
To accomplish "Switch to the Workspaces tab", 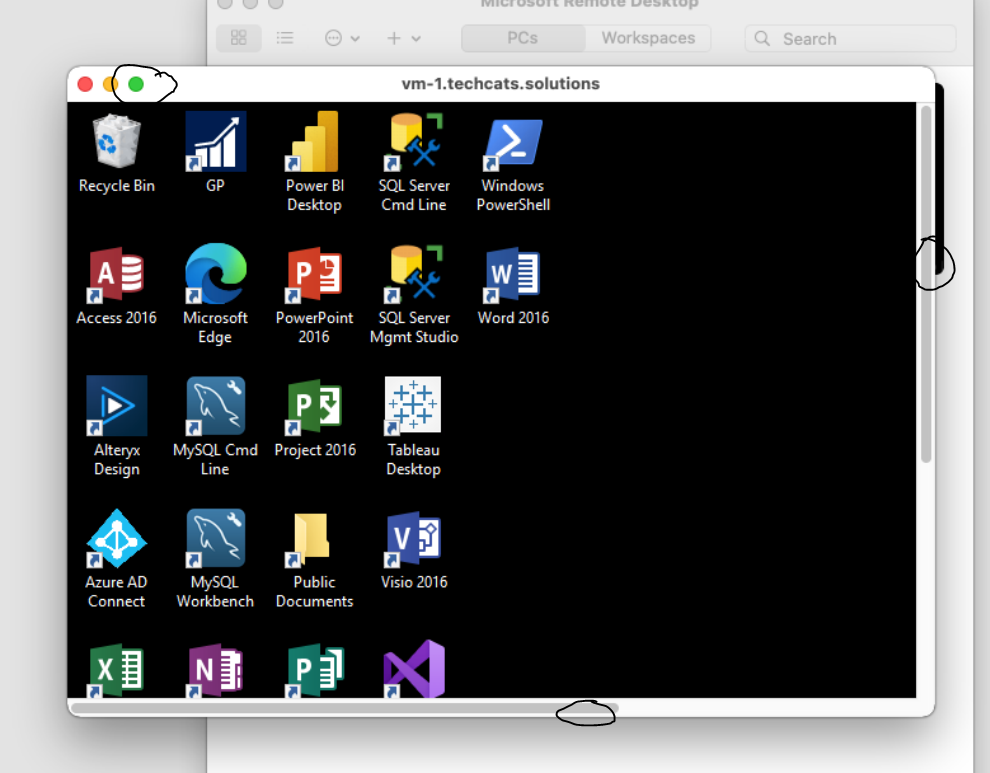I will coord(648,38).
